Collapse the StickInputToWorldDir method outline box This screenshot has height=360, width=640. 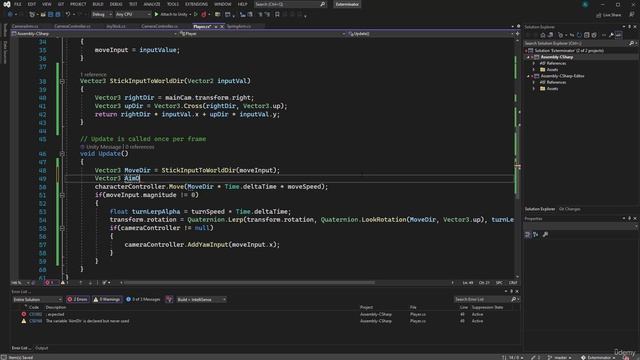62,81
